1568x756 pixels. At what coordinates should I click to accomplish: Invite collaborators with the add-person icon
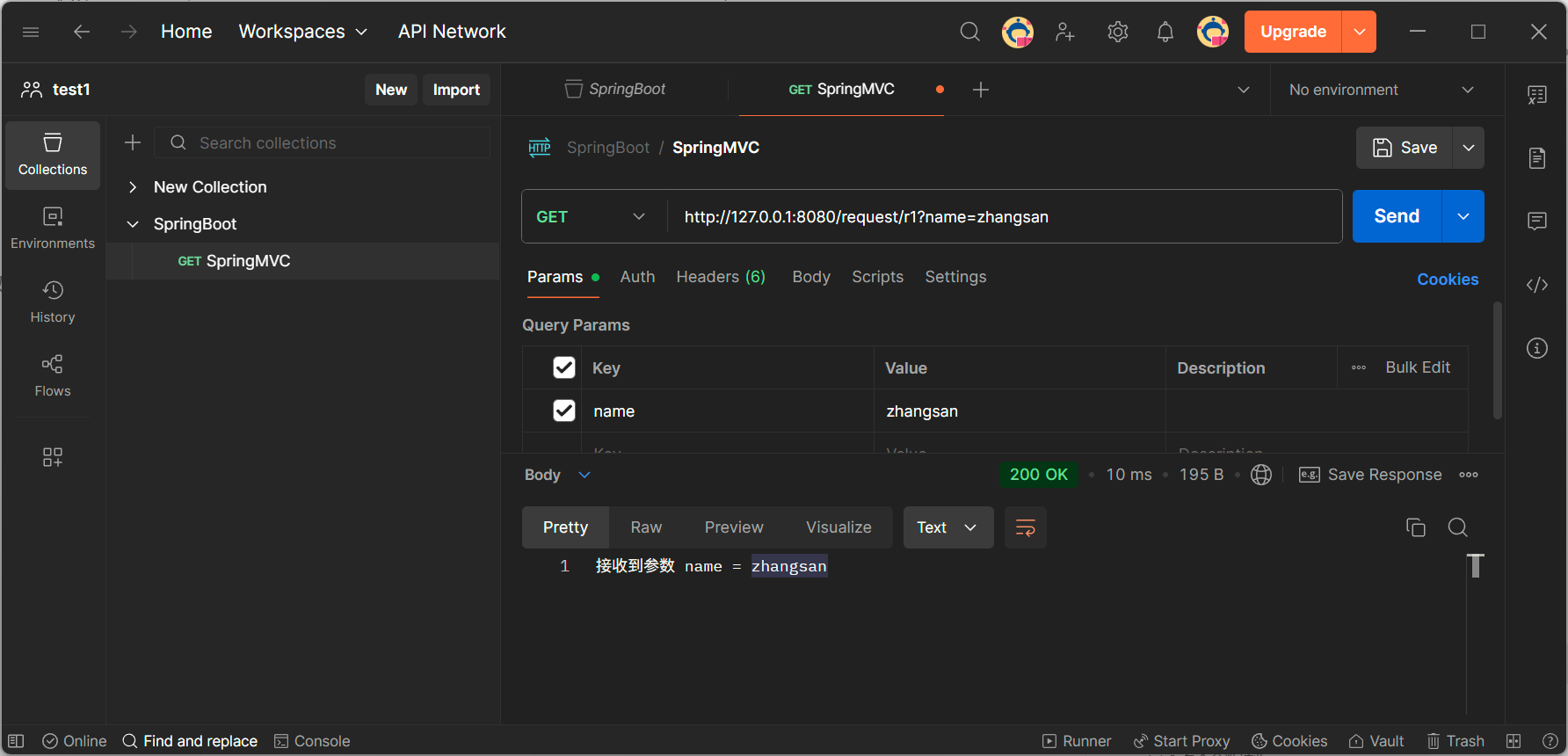(1065, 32)
